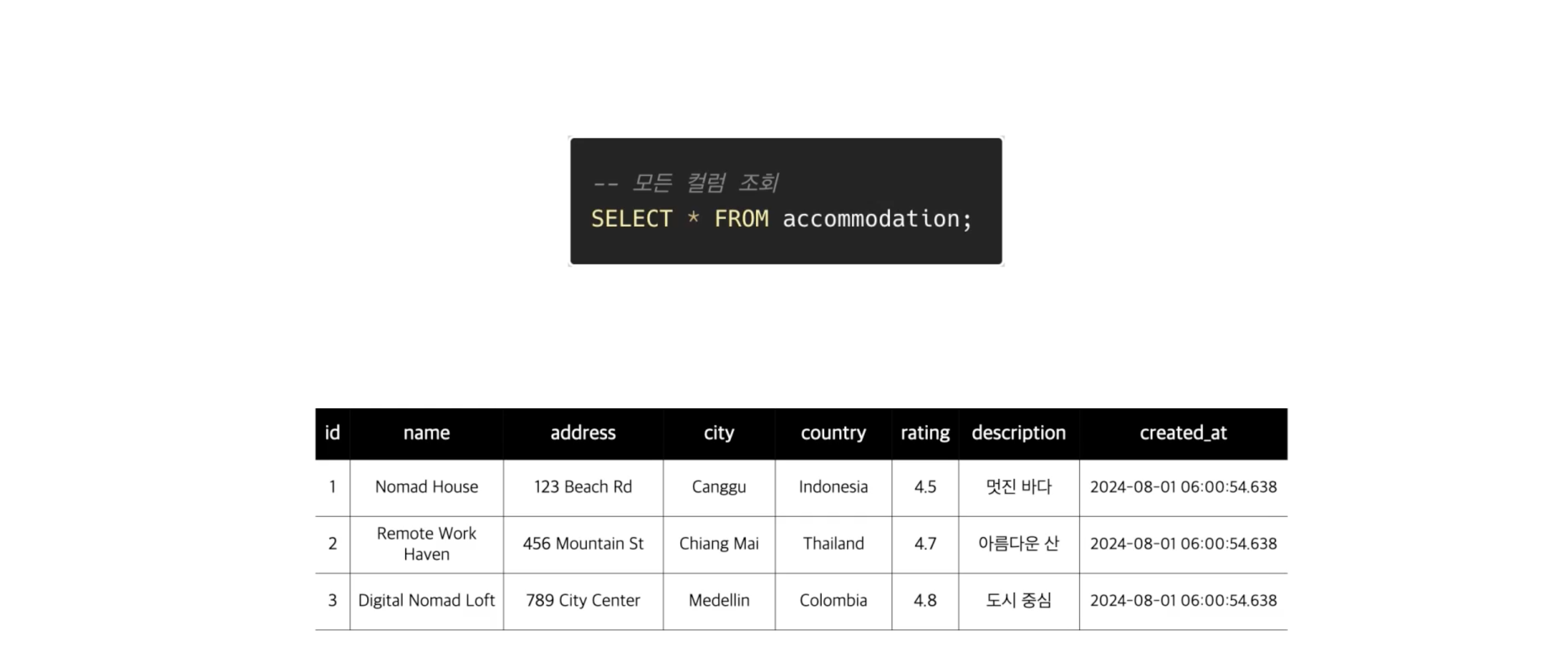Click the 4.5 rating cell
The image size is (1568, 660).
coord(925,487)
